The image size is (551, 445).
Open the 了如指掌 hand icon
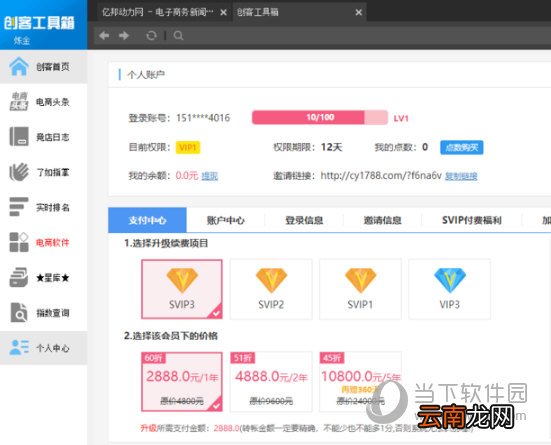click(x=19, y=172)
